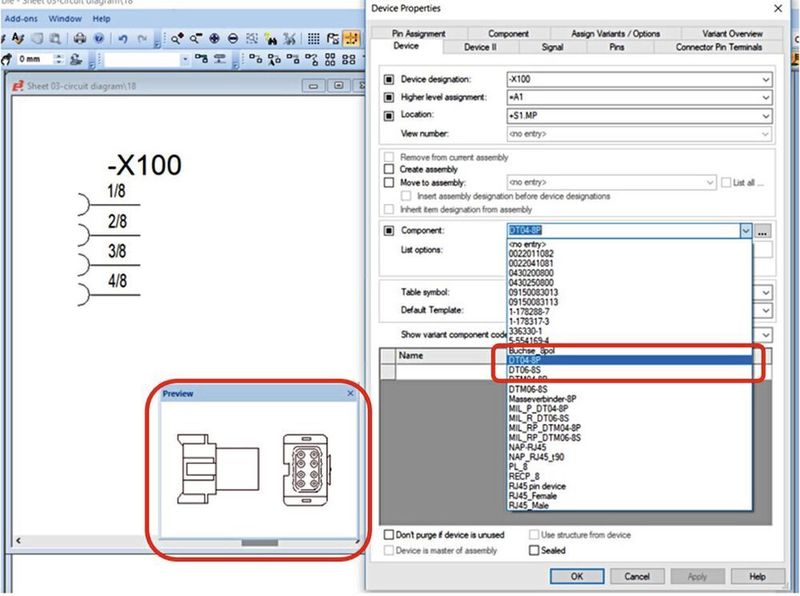Click the connector symbol icon after empty dropdown

(201, 59)
